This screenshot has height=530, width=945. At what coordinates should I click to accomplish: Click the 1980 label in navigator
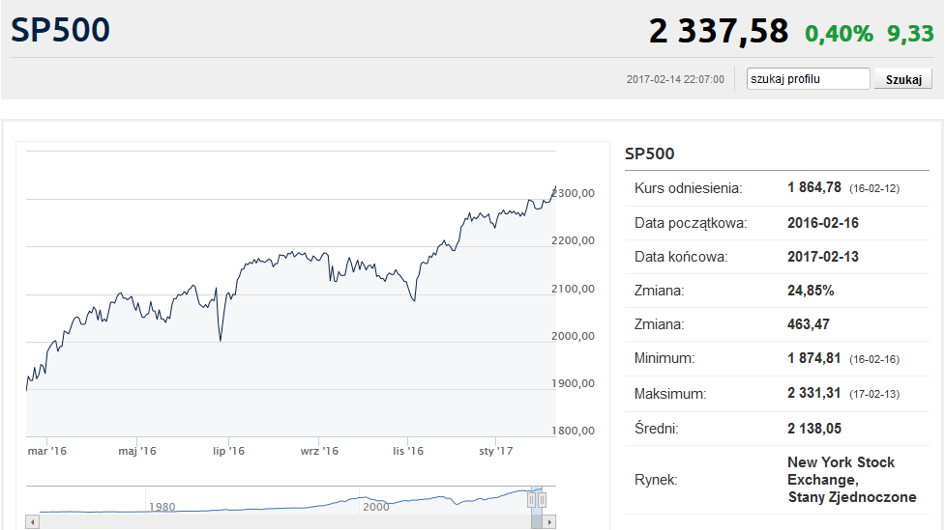pos(162,507)
